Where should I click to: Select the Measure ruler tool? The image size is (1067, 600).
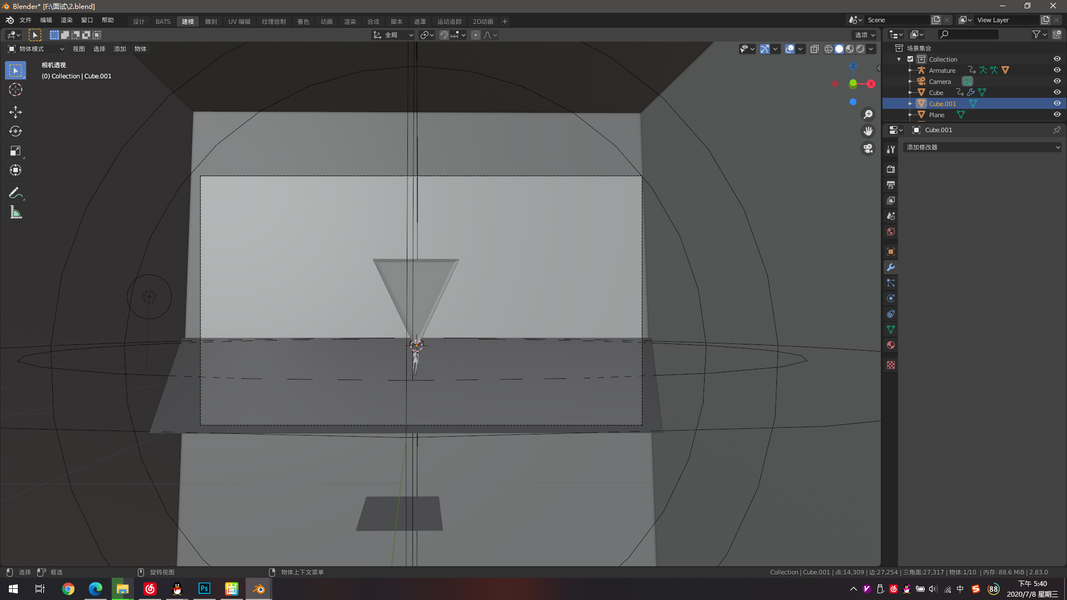16,213
